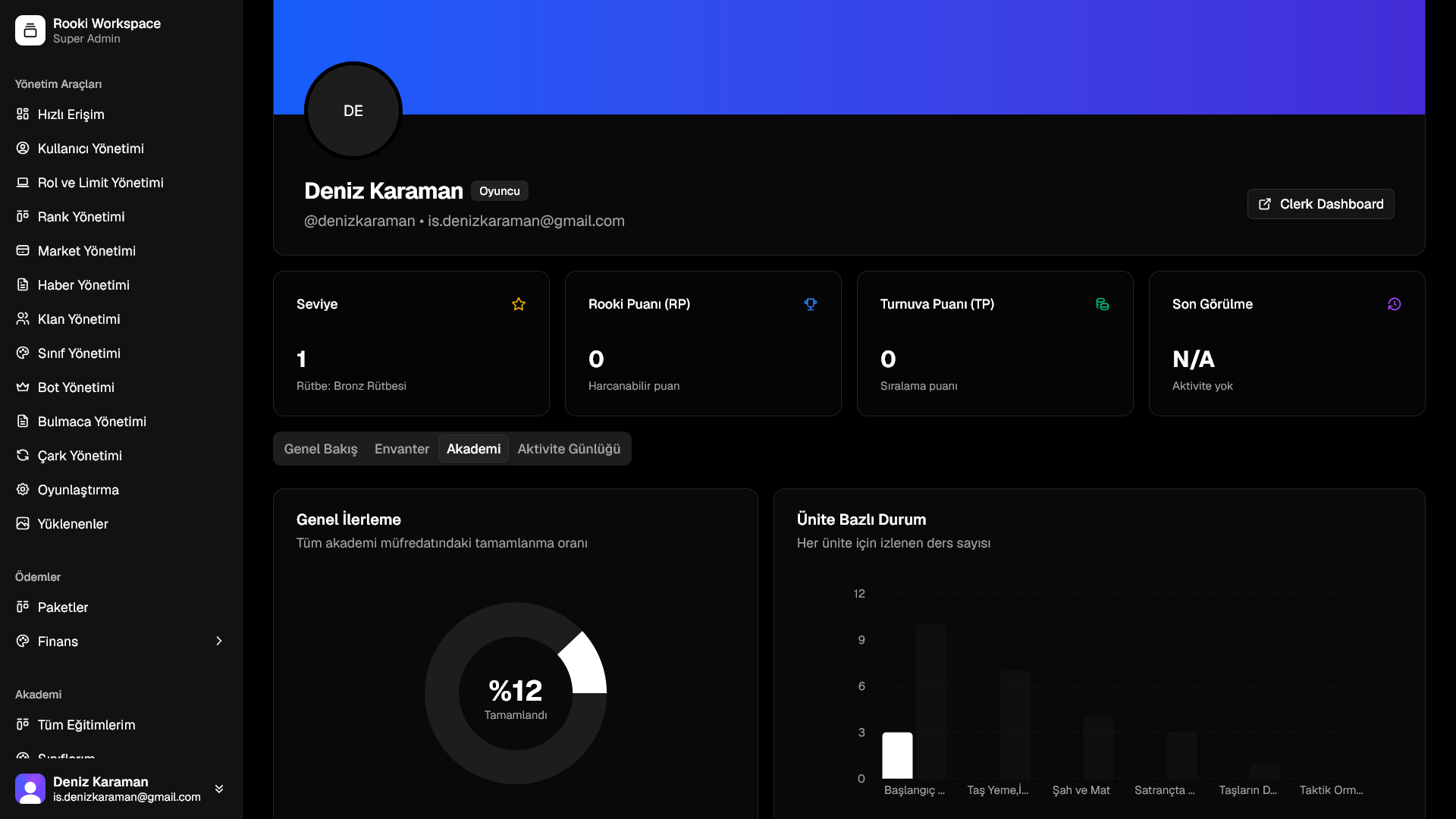The image size is (1456, 819).
Task: Open Tüm Eğitimlerim in Akademi section
Action: [121, 724]
